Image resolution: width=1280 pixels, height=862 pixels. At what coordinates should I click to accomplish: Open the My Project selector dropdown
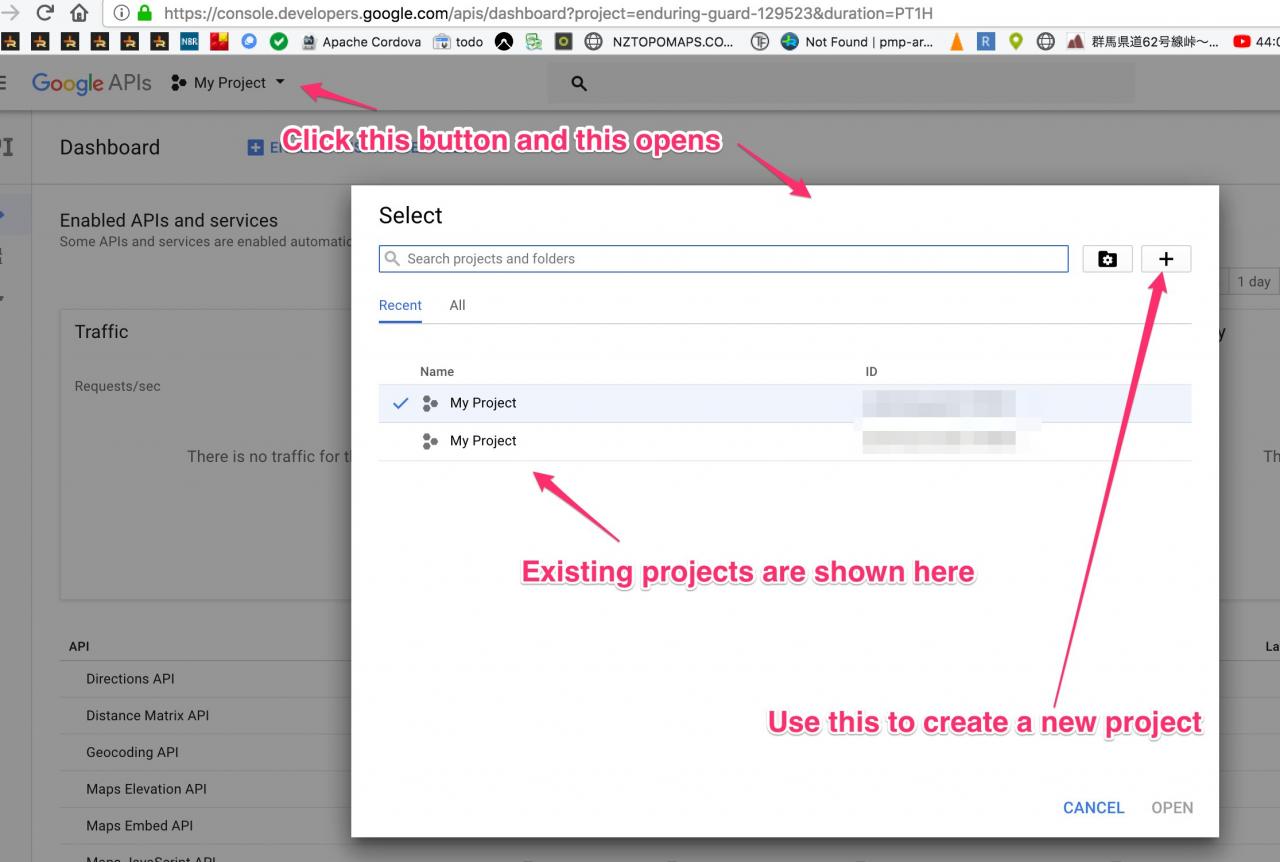pyautogui.click(x=228, y=83)
